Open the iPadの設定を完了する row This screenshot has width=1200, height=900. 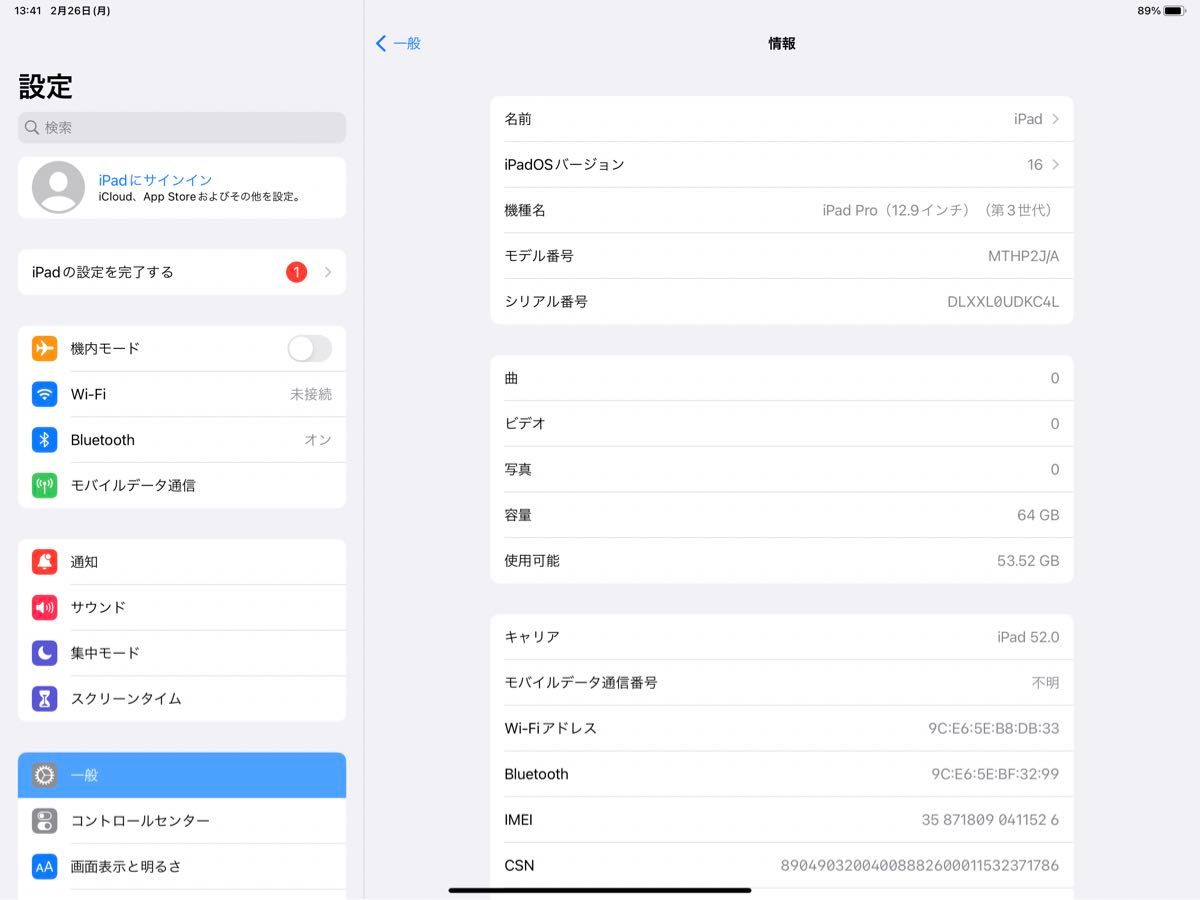click(182, 272)
